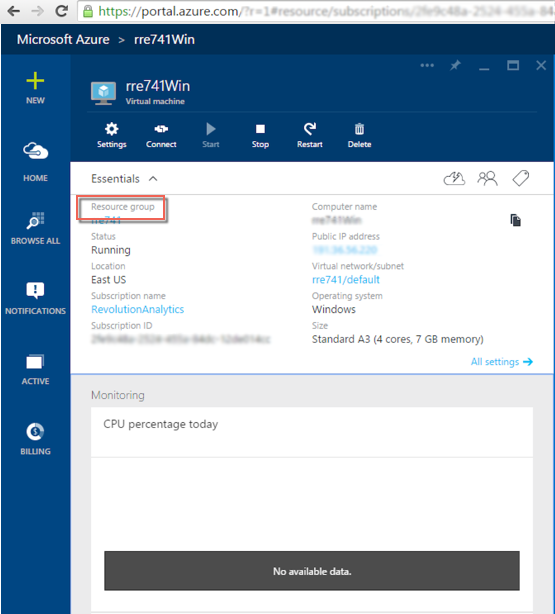The image size is (555, 614).
Task: Open BROWSE ALL in the sidebar
Action: click(x=35, y=228)
